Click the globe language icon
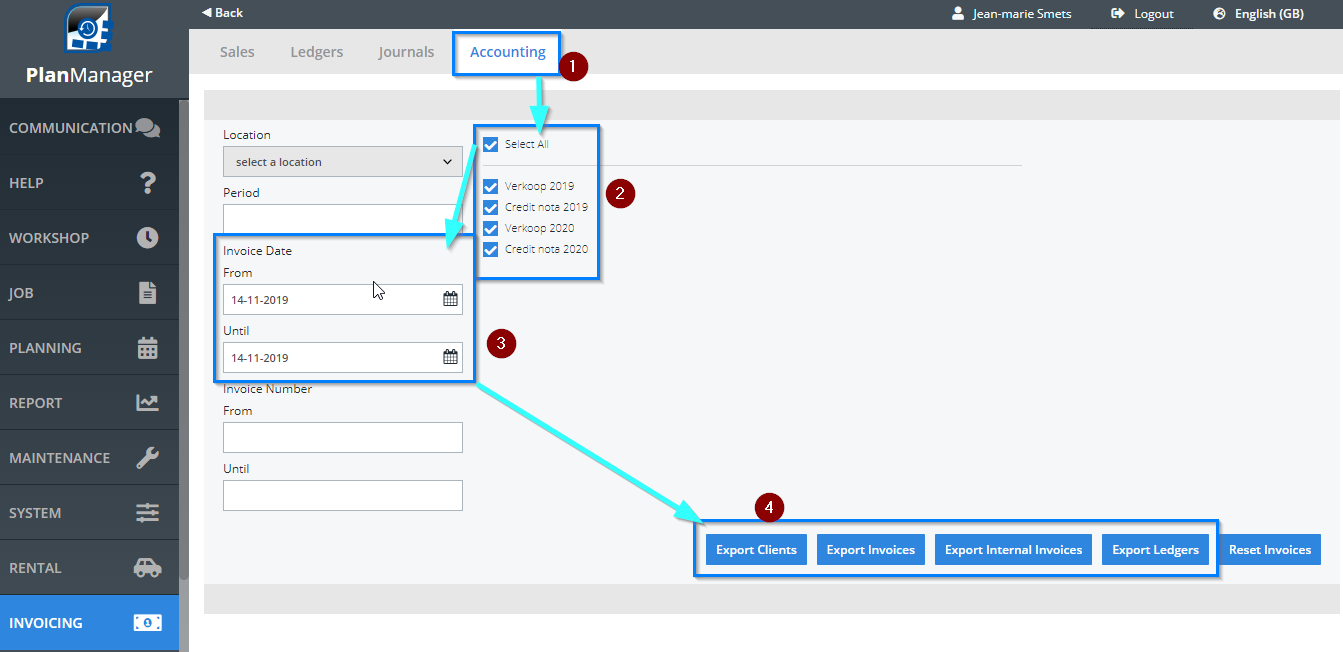 click(x=1219, y=14)
